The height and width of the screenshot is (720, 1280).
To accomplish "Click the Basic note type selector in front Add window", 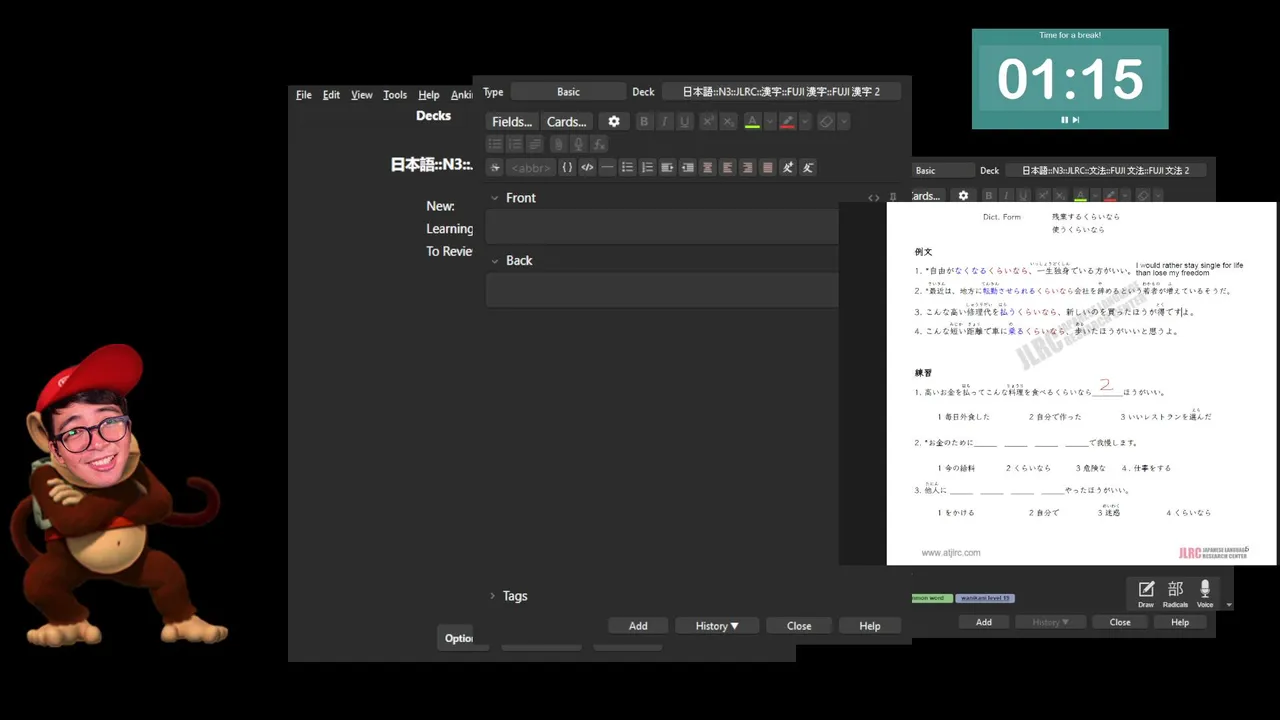I will tap(568, 91).
